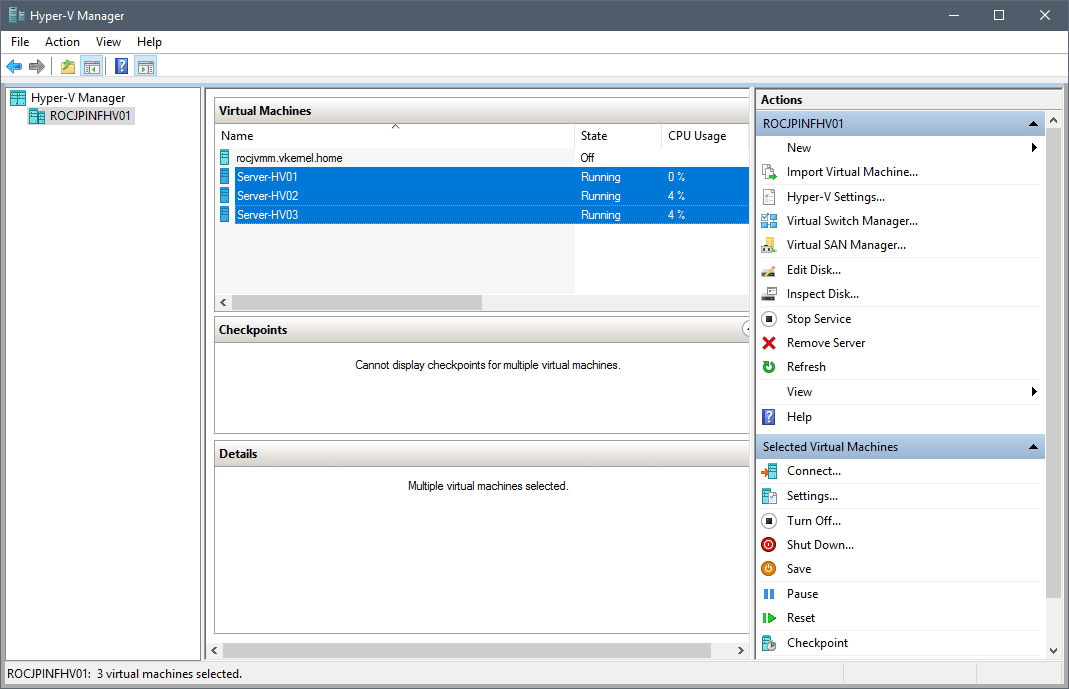
Task: Click the Virtual Switch Manager icon
Action: coord(769,221)
